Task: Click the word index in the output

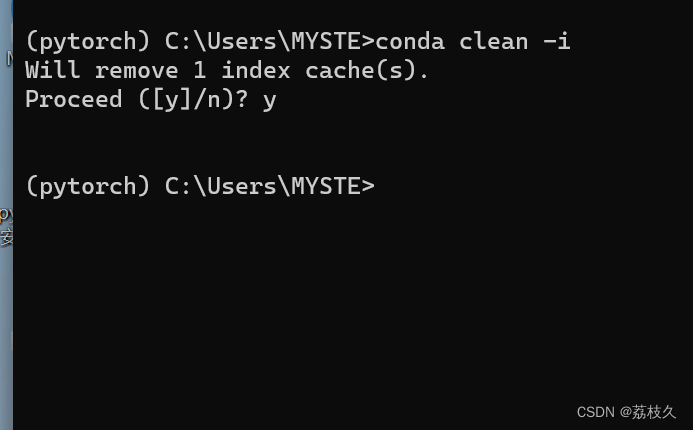Action: click(256, 71)
